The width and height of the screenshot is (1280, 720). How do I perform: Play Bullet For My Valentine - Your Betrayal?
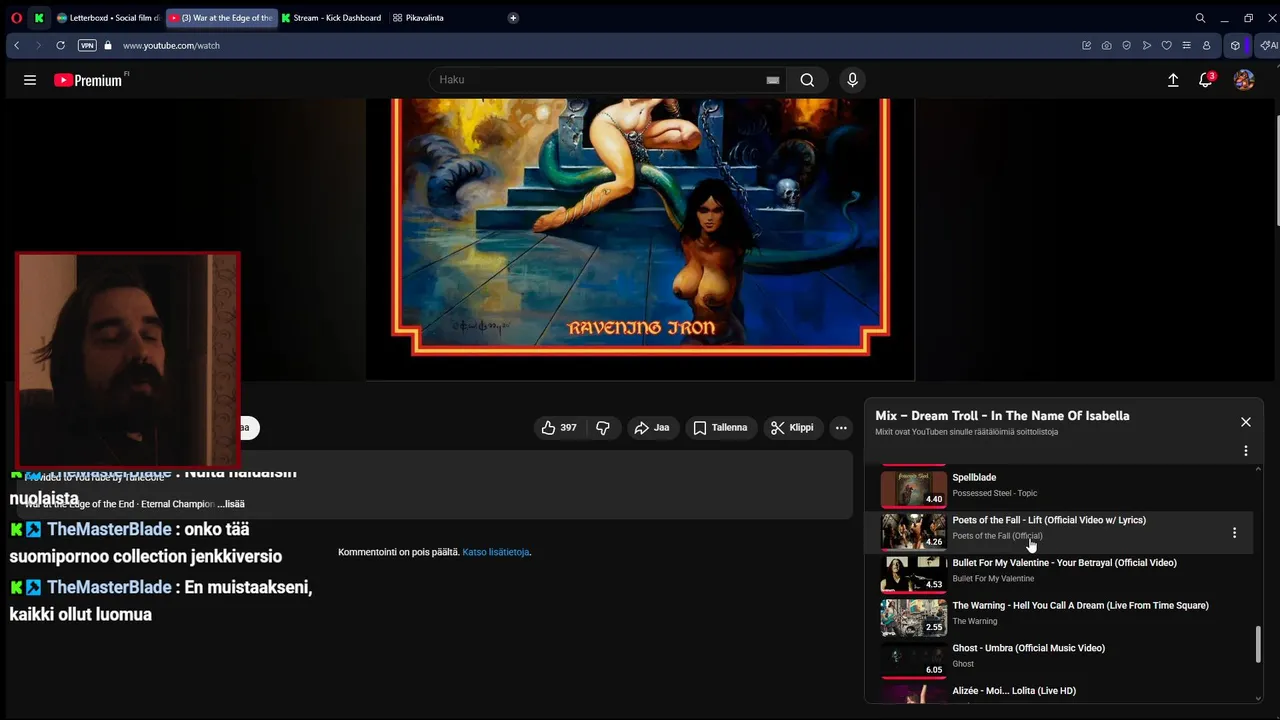pyautogui.click(x=1066, y=575)
